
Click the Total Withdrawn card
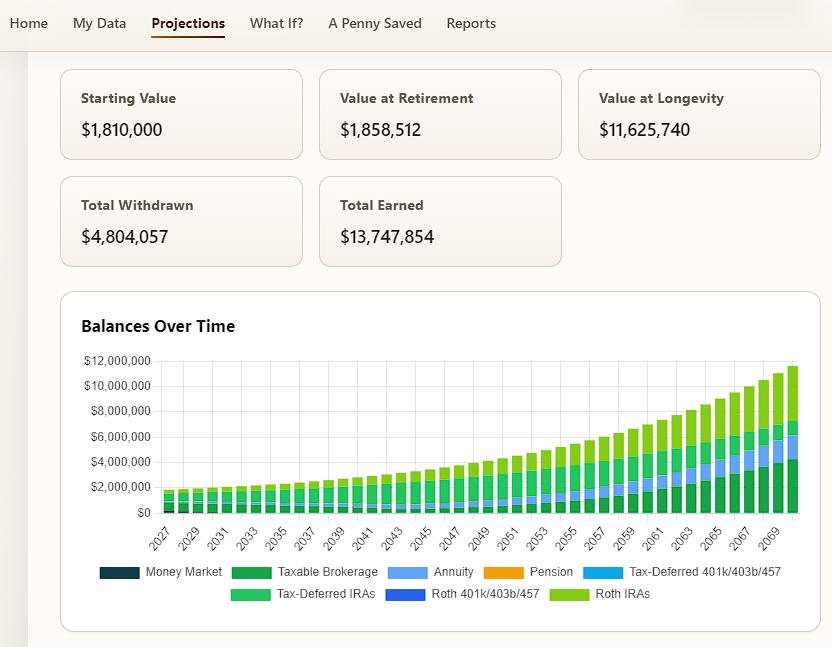181,221
